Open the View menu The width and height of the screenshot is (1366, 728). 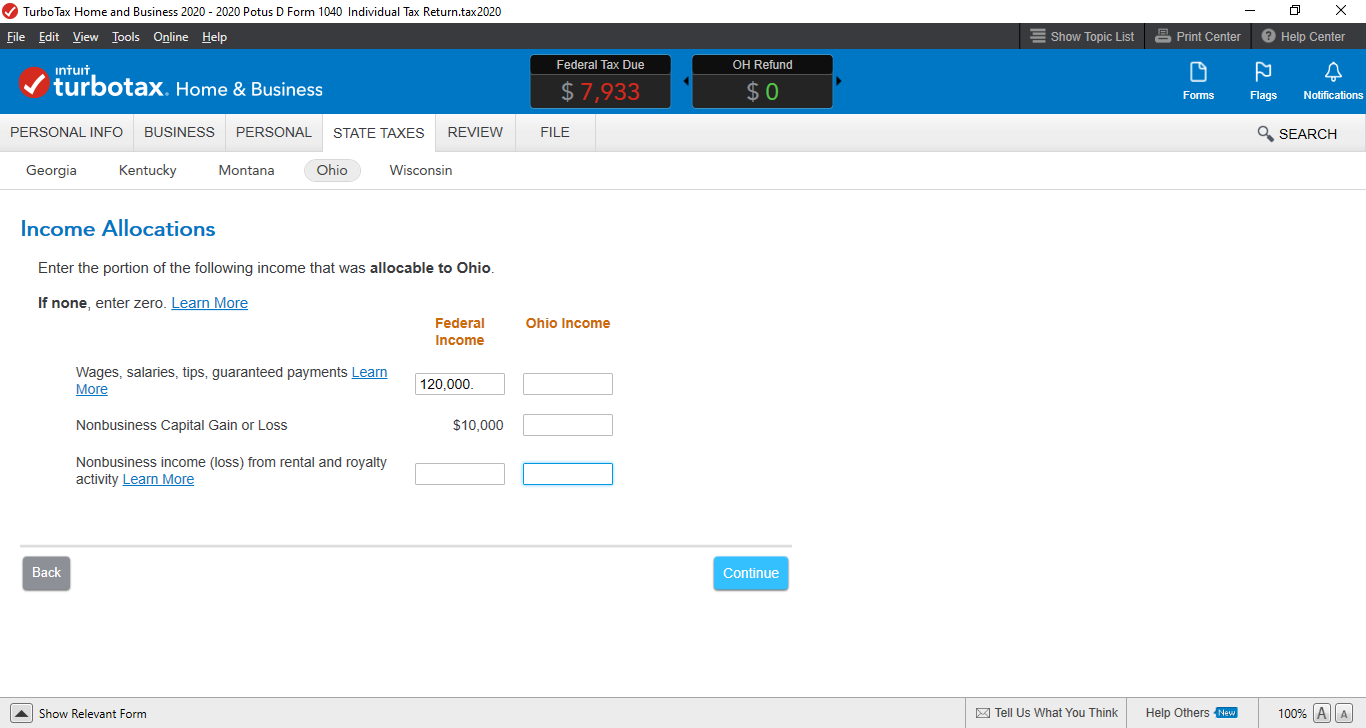(x=86, y=37)
